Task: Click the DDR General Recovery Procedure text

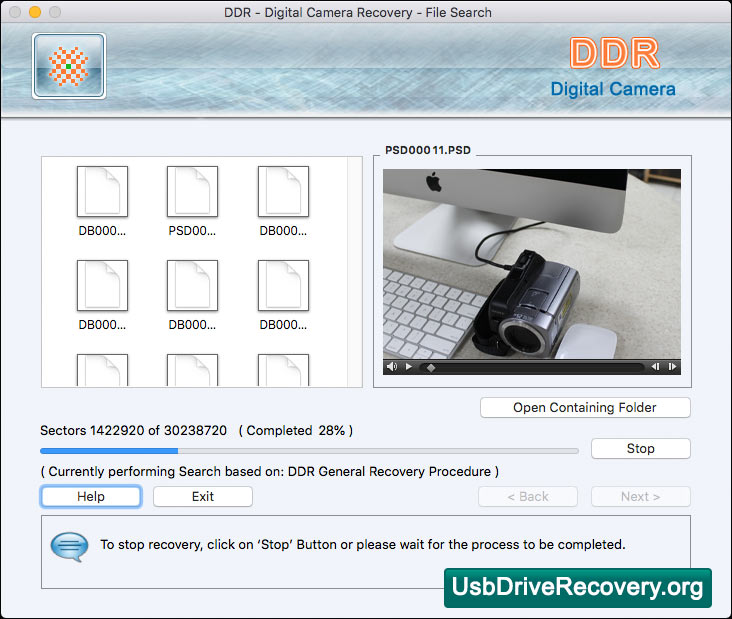Action: click(x=389, y=471)
